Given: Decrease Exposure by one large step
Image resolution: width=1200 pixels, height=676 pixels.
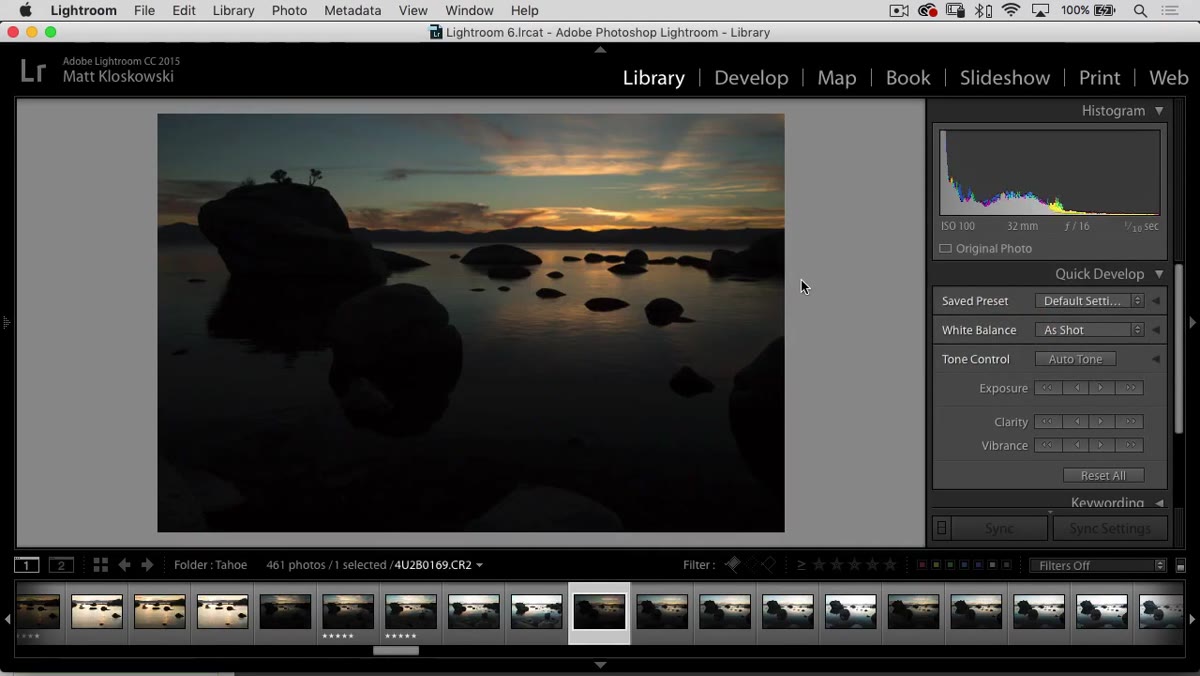Looking at the screenshot, I should tap(1048, 388).
